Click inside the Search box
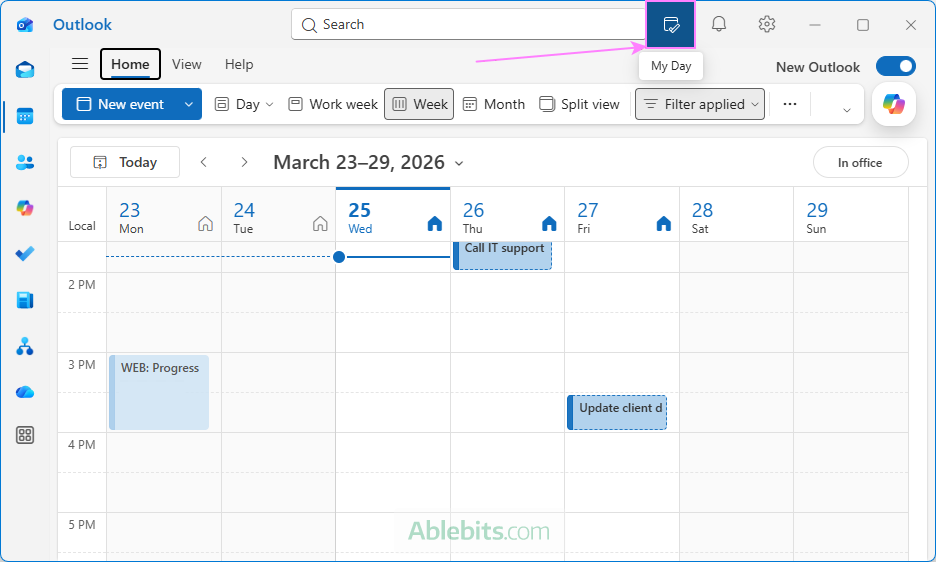The width and height of the screenshot is (936, 562). 469,24
